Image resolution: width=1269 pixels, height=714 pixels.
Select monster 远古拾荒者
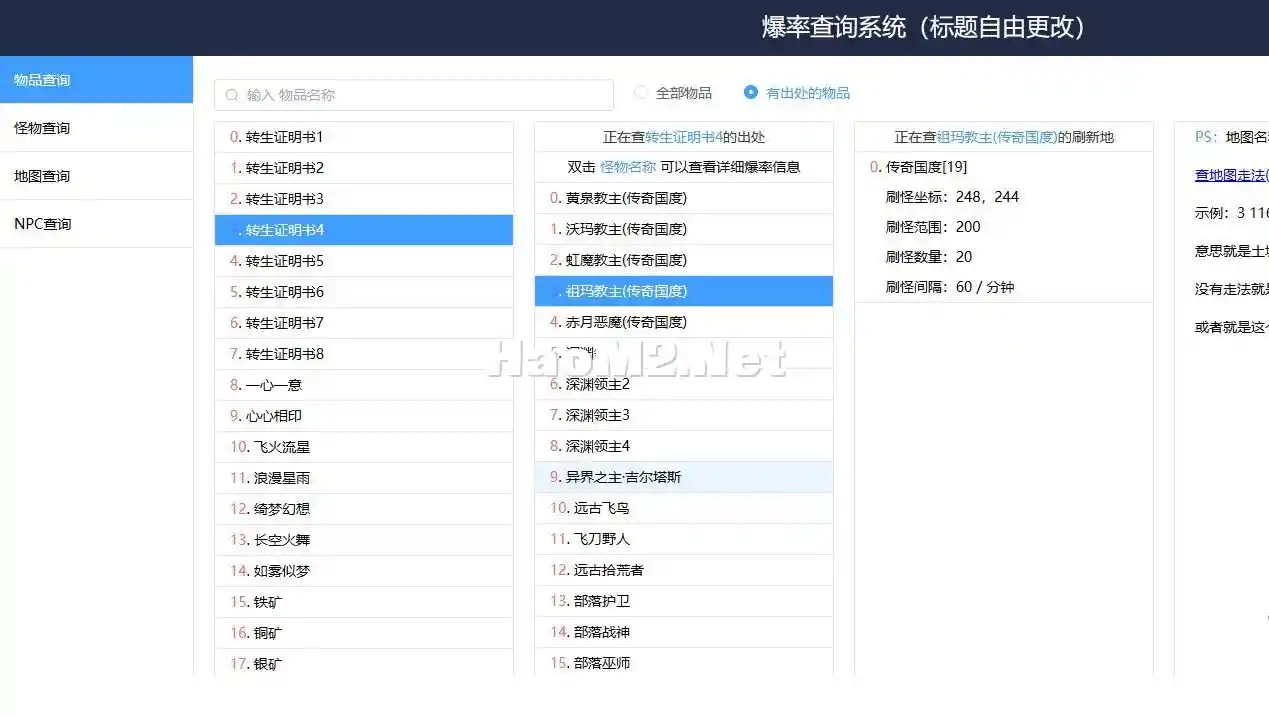click(x=684, y=570)
